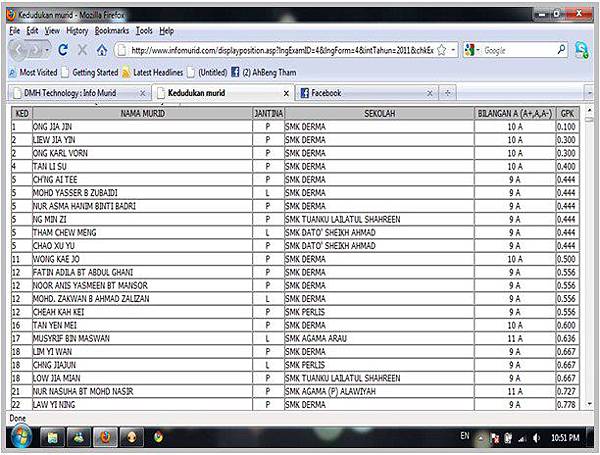
Task: Open a new tab with plus button
Action: (x=447, y=93)
